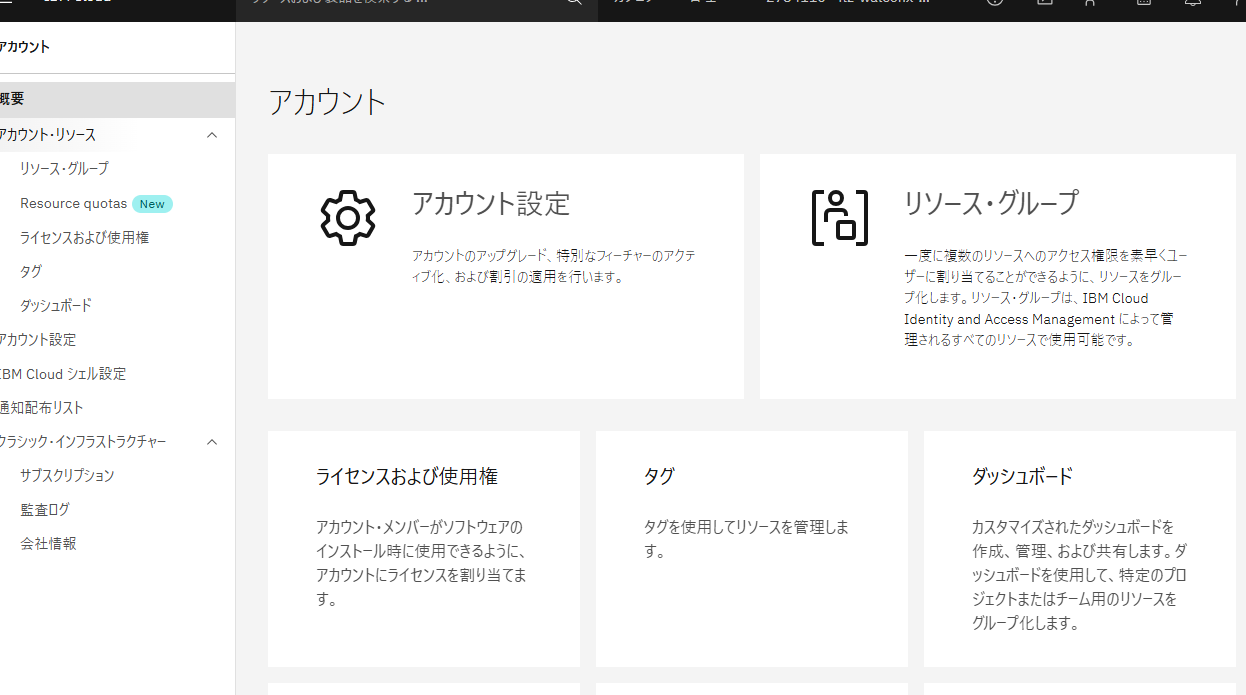The height and width of the screenshot is (695, 1246).
Task: Open the notifications bell in the top bar
Action: pyautogui.click(x=1192, y=3)
